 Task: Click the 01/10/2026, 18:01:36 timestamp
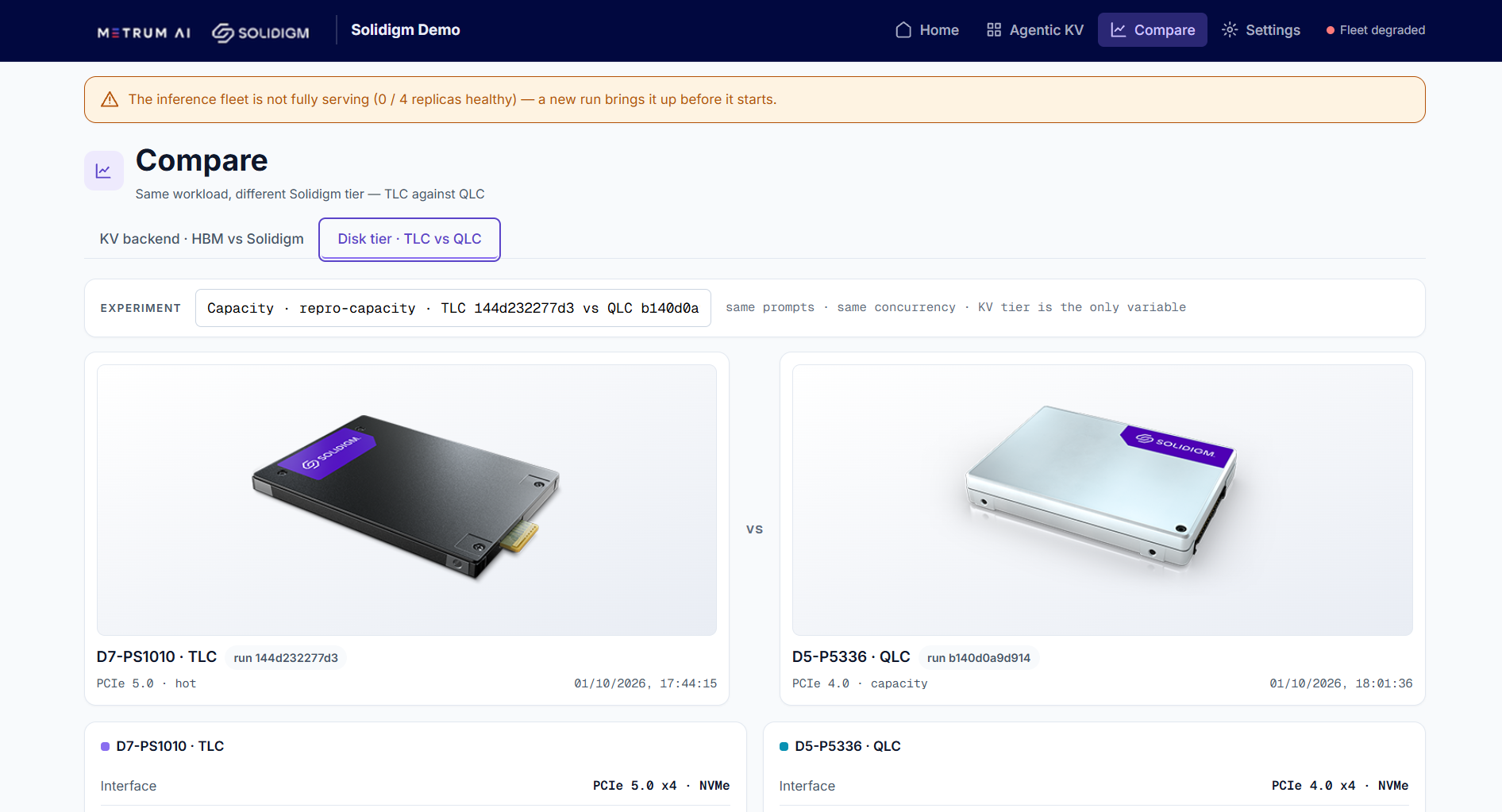(x=1341, y=683)
